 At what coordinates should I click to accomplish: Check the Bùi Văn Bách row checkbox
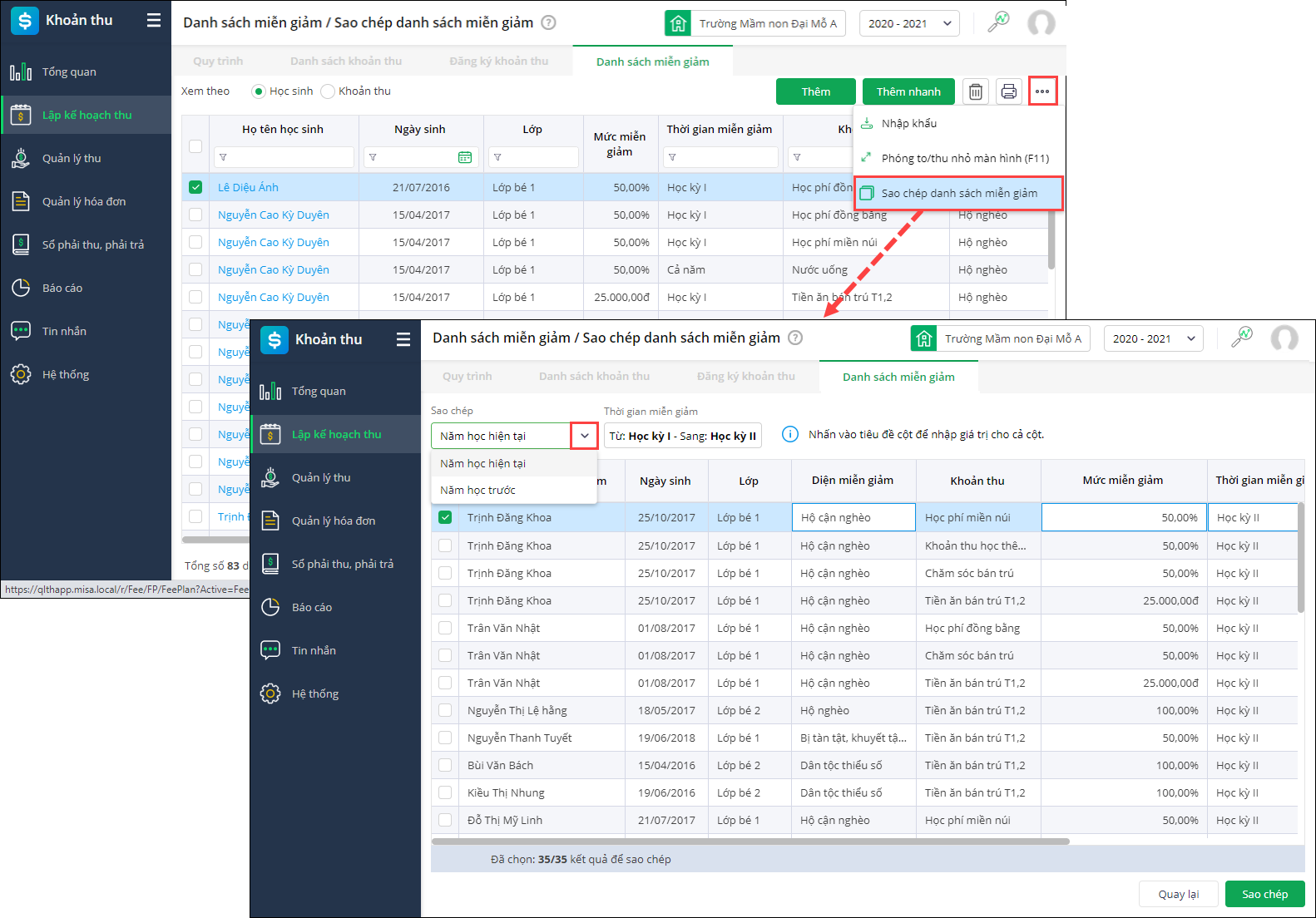click(445, 765)
